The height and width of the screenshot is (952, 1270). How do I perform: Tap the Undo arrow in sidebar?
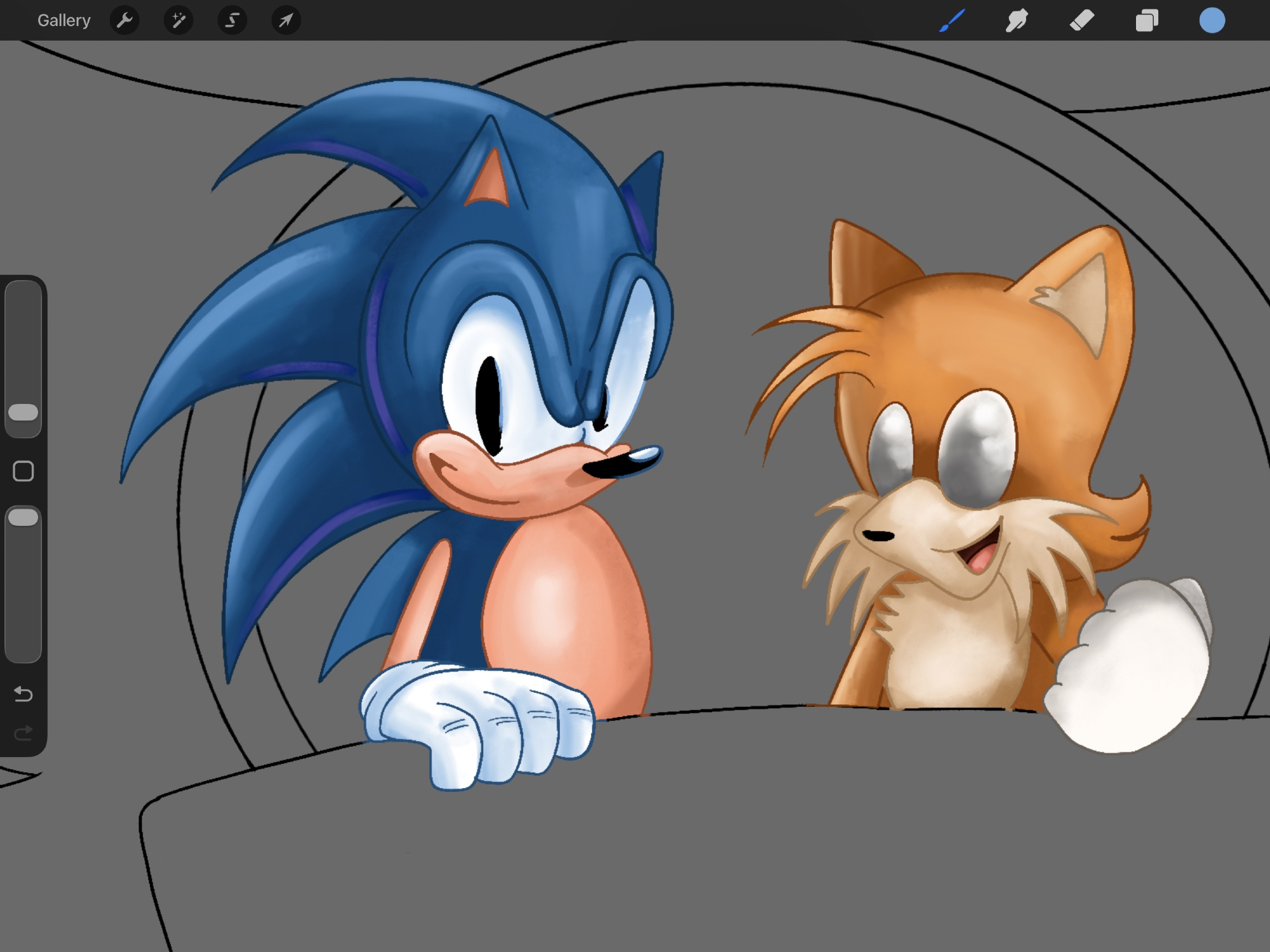(23, 694)
